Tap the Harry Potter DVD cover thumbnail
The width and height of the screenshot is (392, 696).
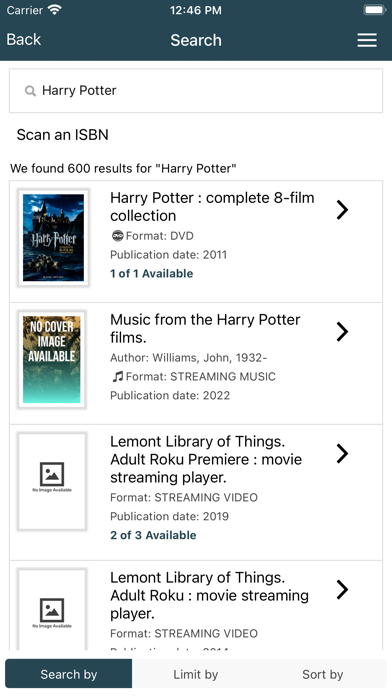(53, 237)
